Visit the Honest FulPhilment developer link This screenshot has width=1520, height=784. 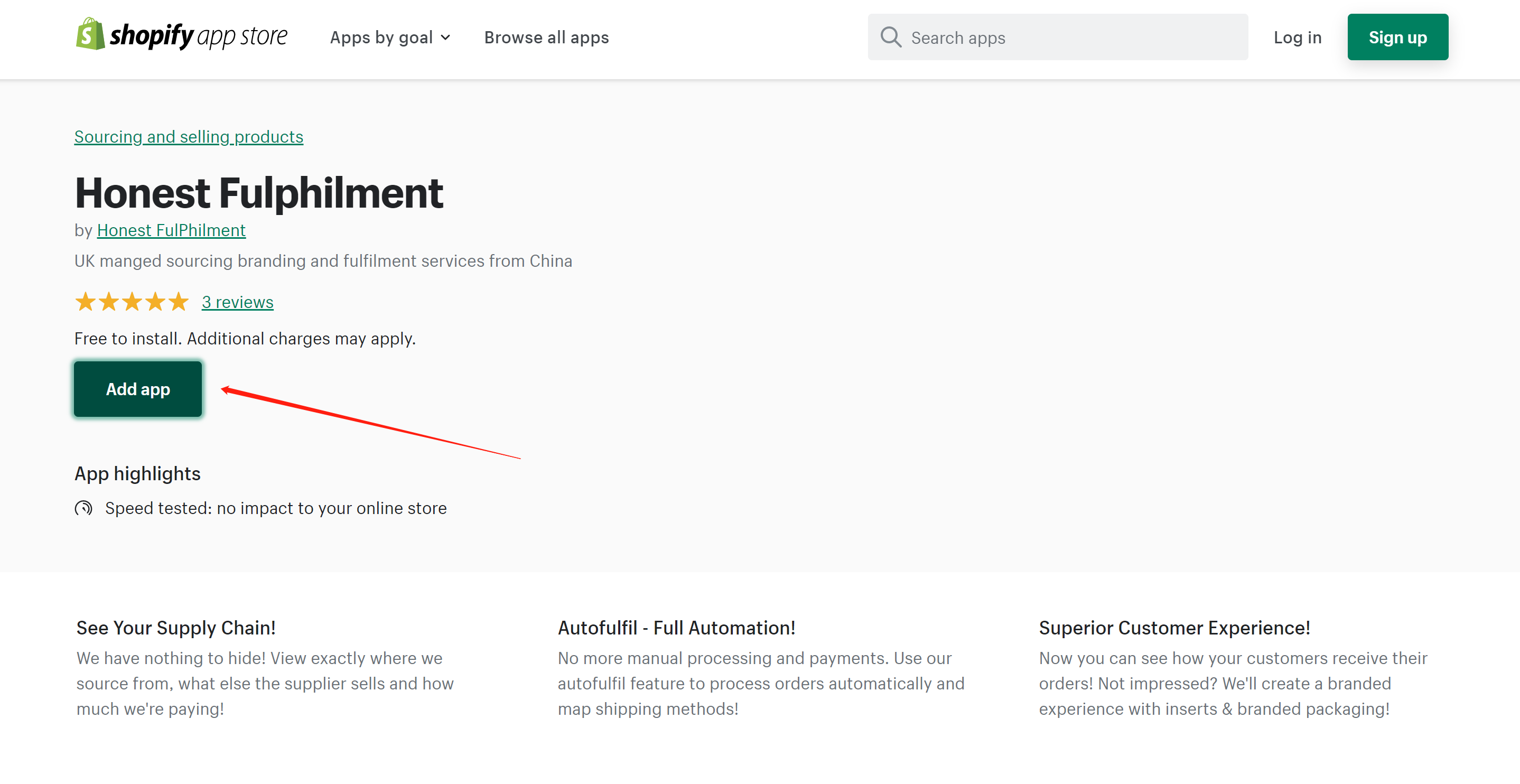point(171,230)
